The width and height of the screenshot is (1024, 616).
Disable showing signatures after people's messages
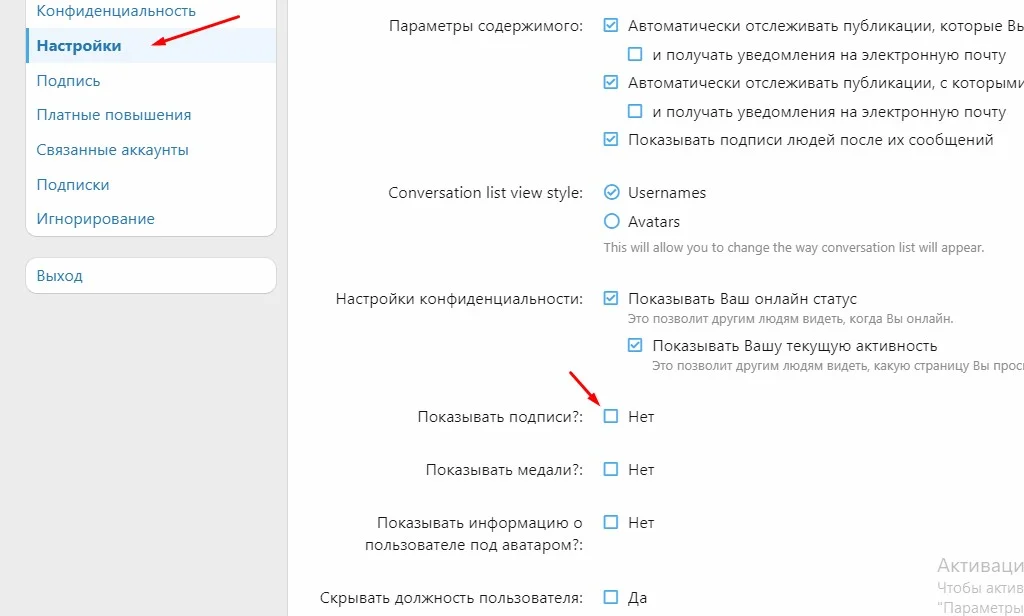611,140
